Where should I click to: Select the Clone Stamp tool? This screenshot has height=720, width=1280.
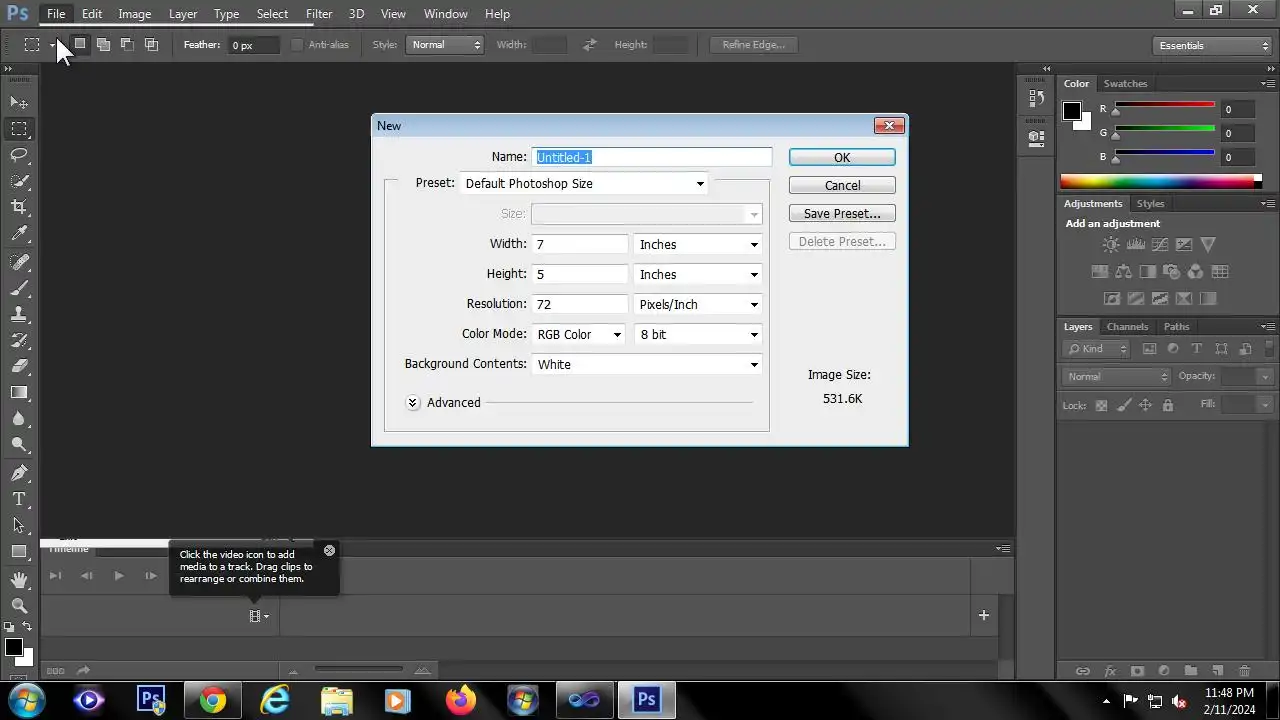coord(19,314)
